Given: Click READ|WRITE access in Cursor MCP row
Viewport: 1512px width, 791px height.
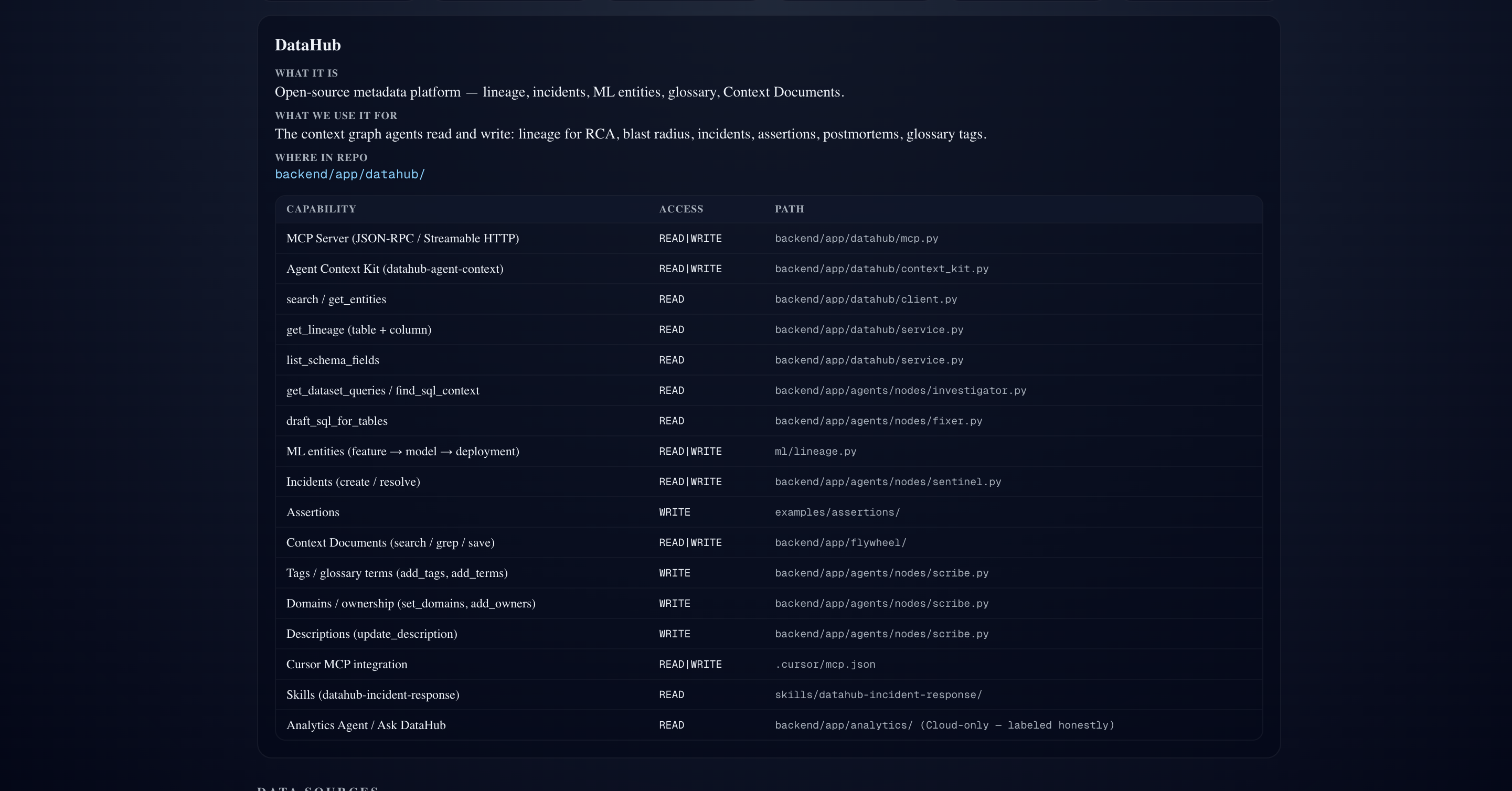Looking at the screenshot, I should click(x=690, y=665).
